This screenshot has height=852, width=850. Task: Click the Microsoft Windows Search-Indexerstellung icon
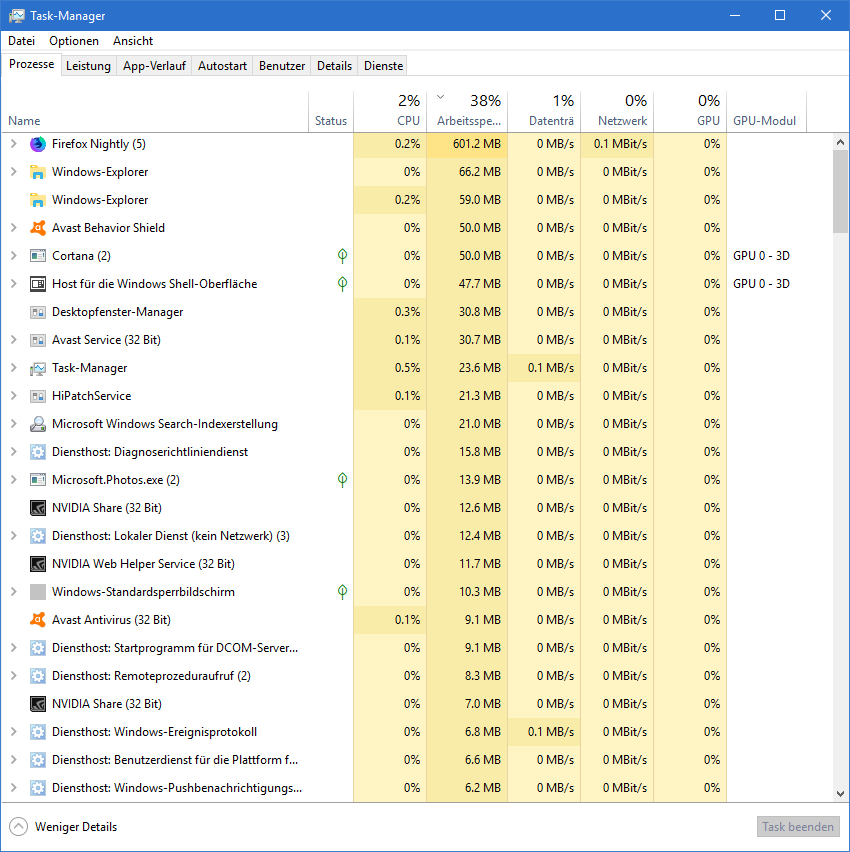[x=38, y=424]
